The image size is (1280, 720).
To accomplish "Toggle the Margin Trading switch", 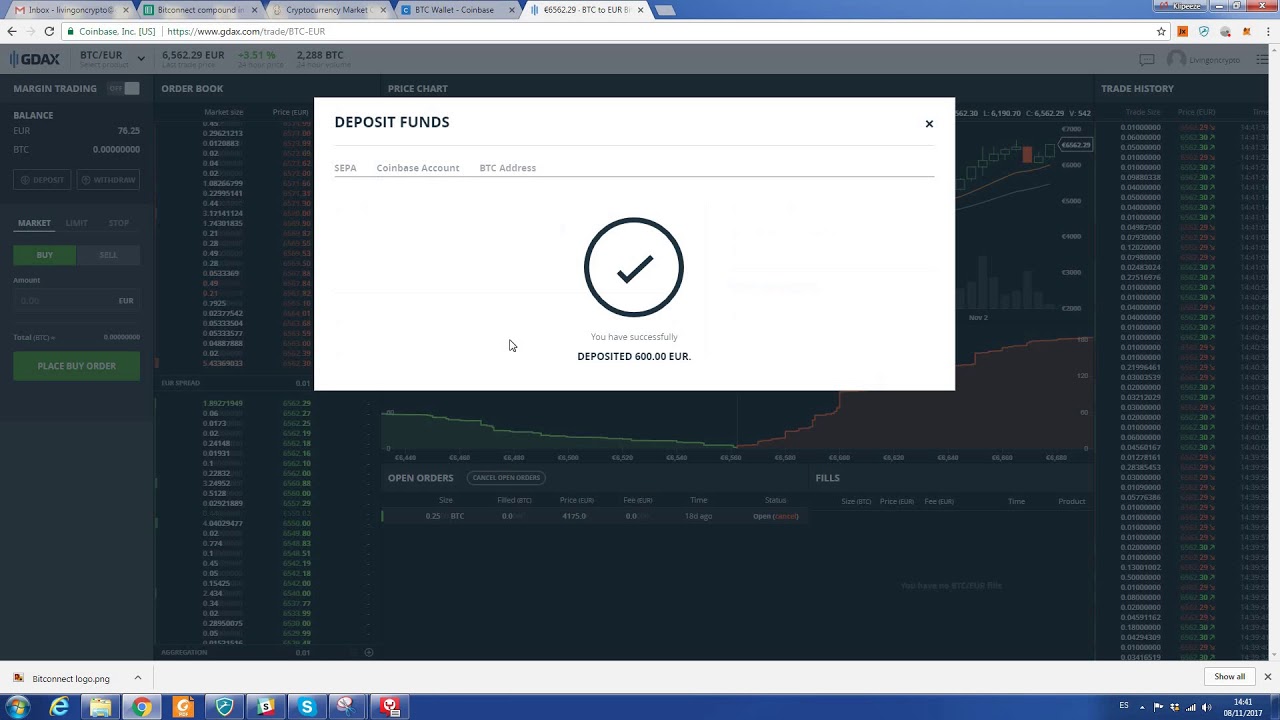I will pyautogui.click(x=124, y=88).
